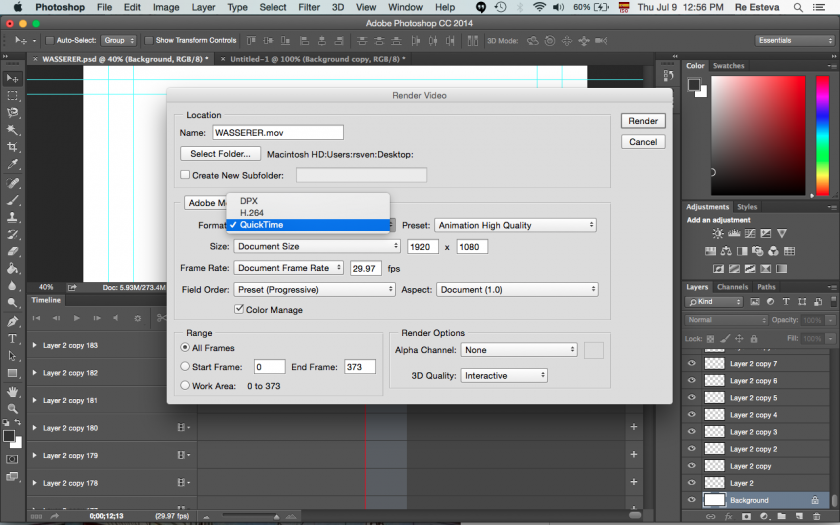
Task: Click the End Frame input field
Action: (x=359, y=367)
